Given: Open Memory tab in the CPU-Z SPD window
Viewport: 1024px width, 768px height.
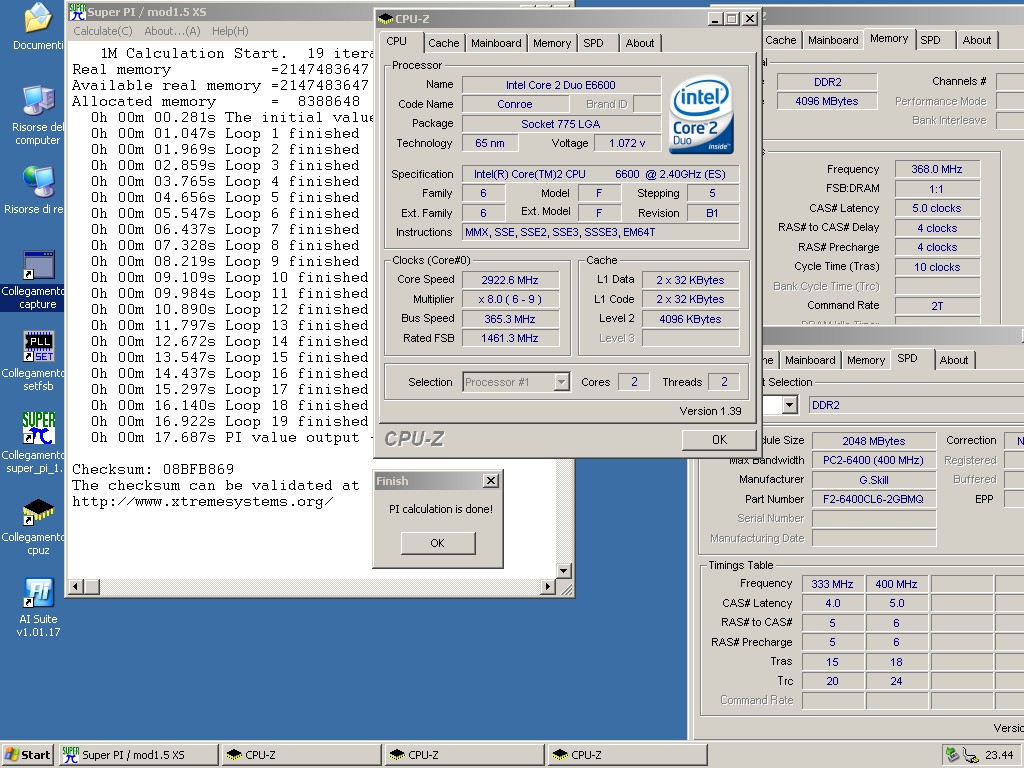Looking at the screenshot, I should 866,360.
